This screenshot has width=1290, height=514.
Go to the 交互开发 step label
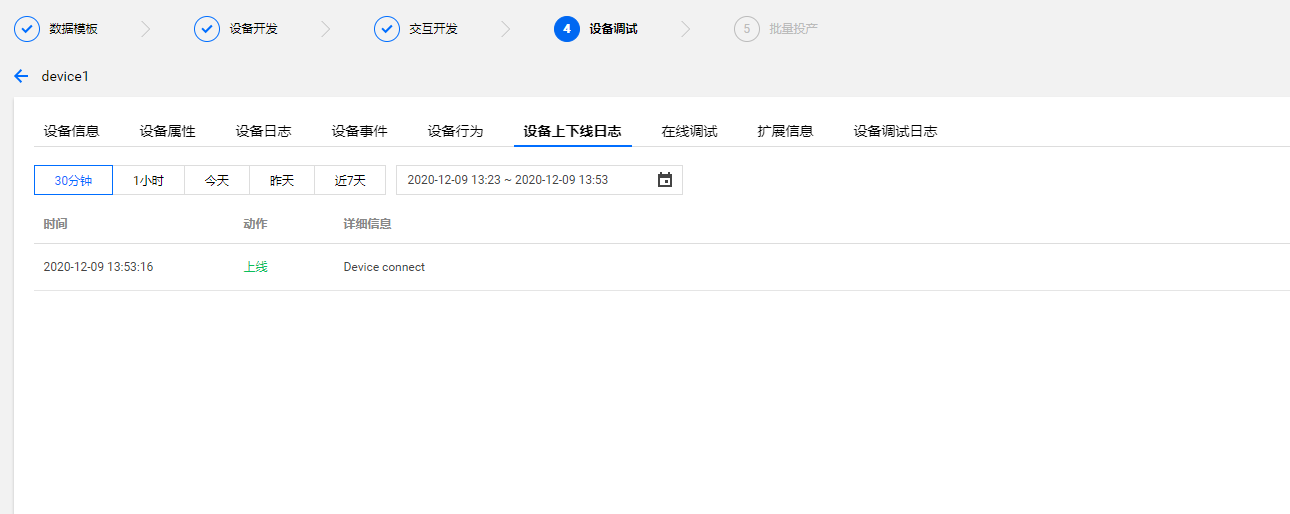point(434,29)
